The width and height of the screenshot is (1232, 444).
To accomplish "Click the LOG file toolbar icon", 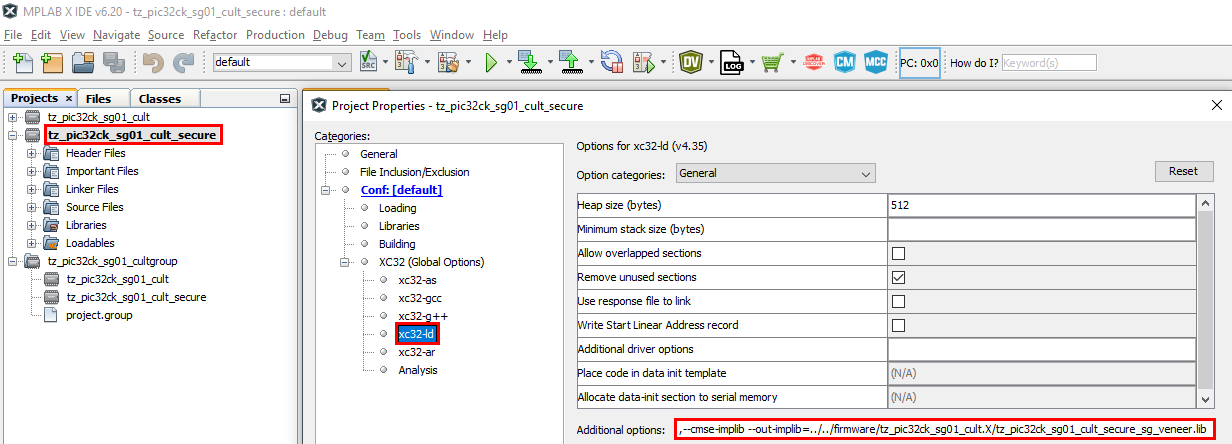I will (x=732, y=62).
